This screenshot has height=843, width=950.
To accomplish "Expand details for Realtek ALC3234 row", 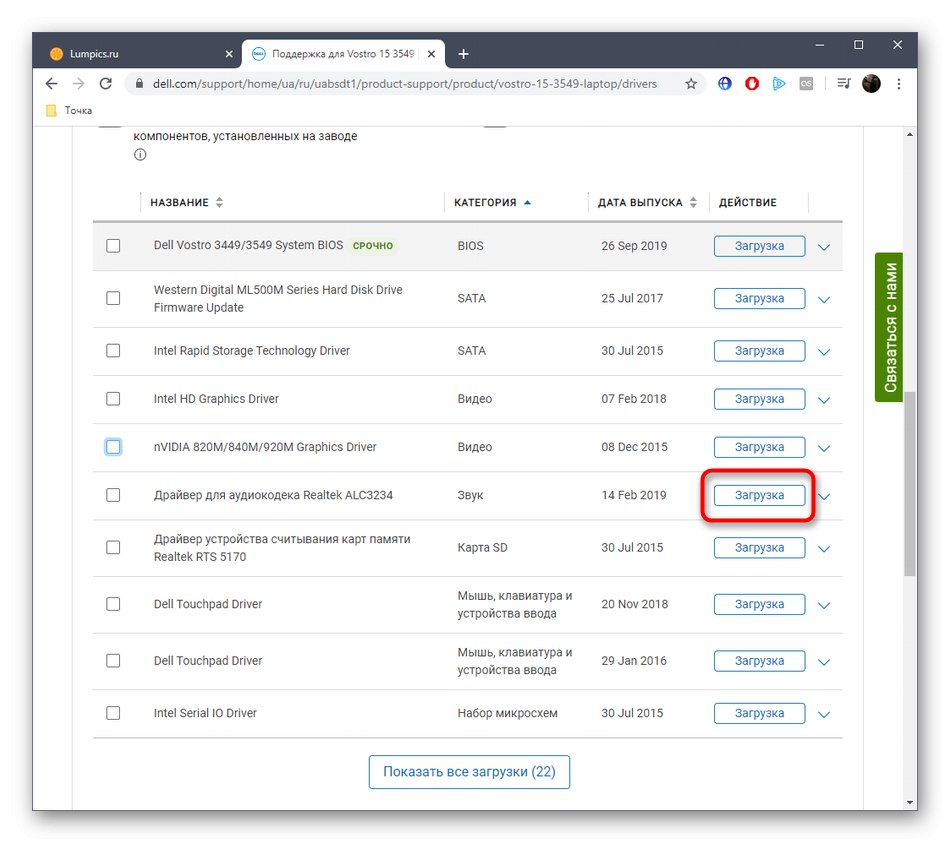I will 824,496.
